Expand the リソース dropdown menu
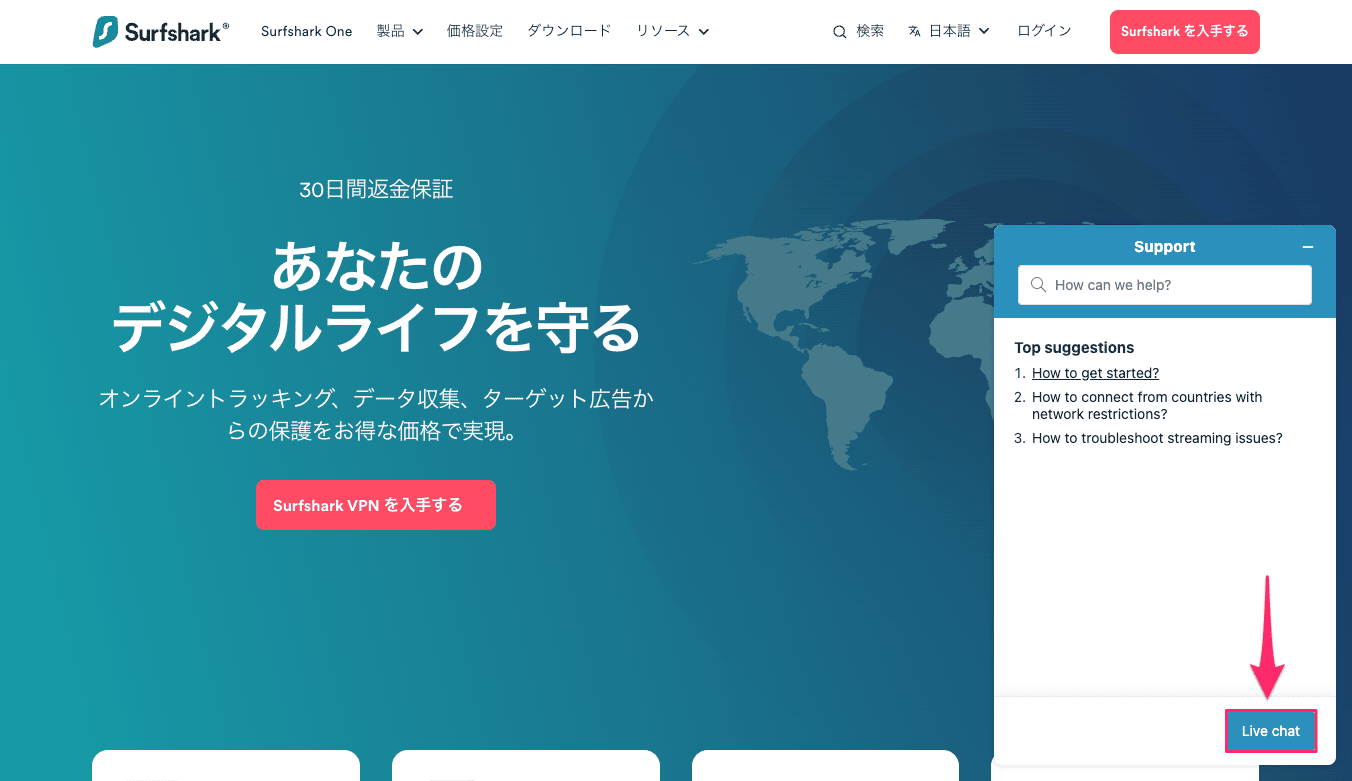Screen dimensions: 1352x781 672,31
